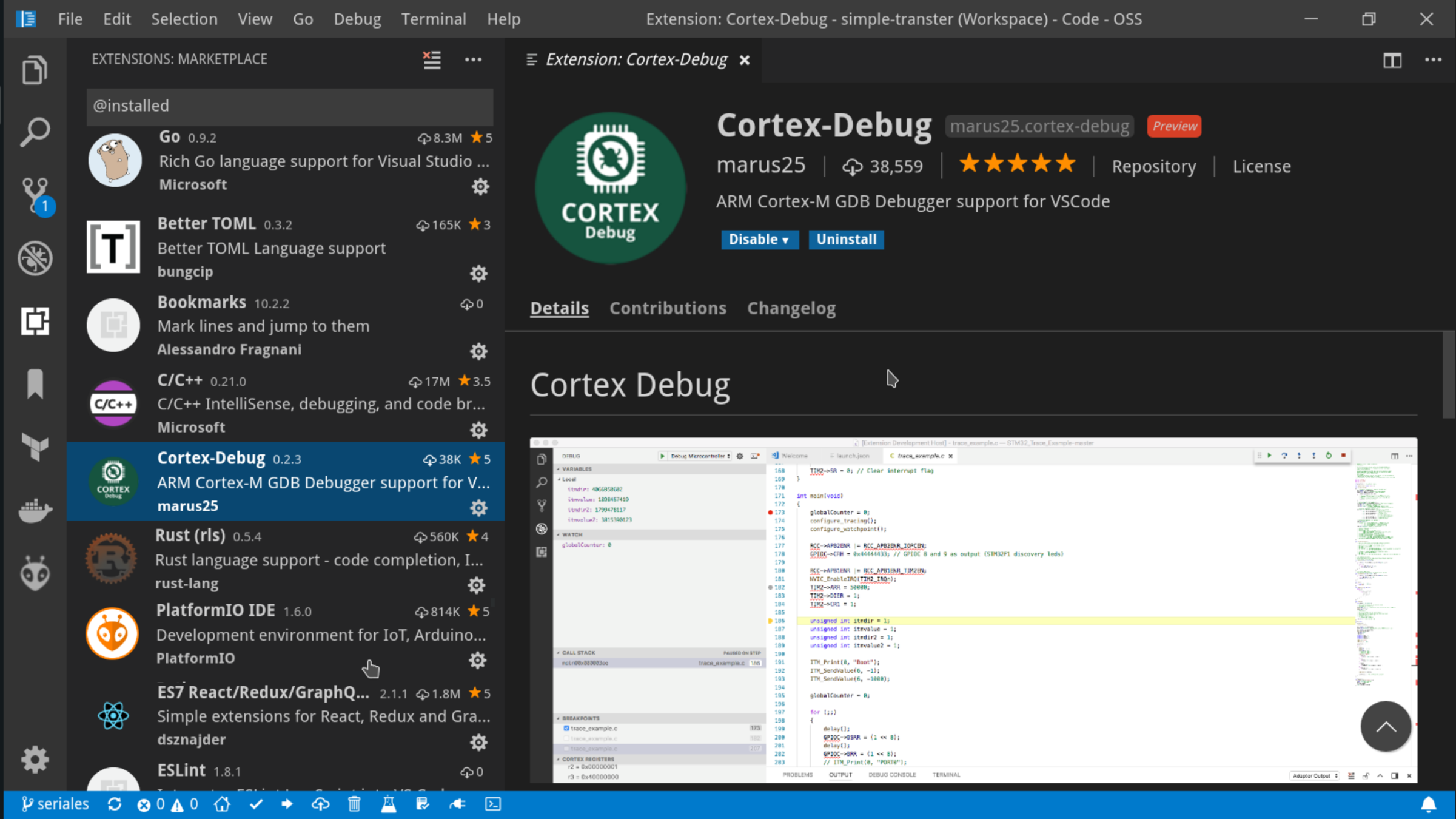Open the Repository link
Viewport: 1456px width, 819px height.
[1153, 166]
